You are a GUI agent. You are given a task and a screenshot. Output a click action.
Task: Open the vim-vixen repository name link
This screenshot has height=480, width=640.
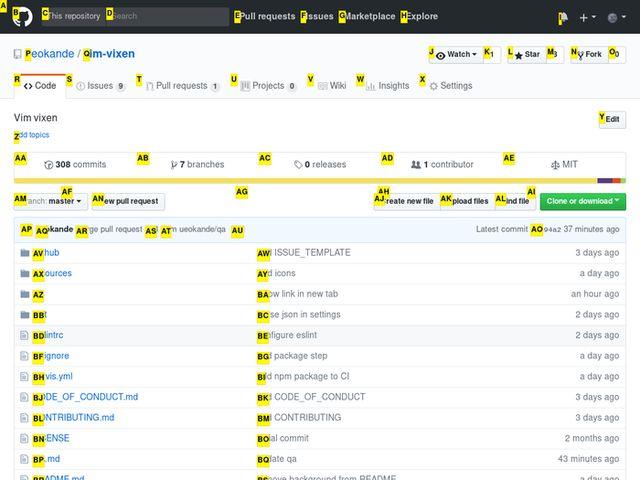click(x=109, y=54)
